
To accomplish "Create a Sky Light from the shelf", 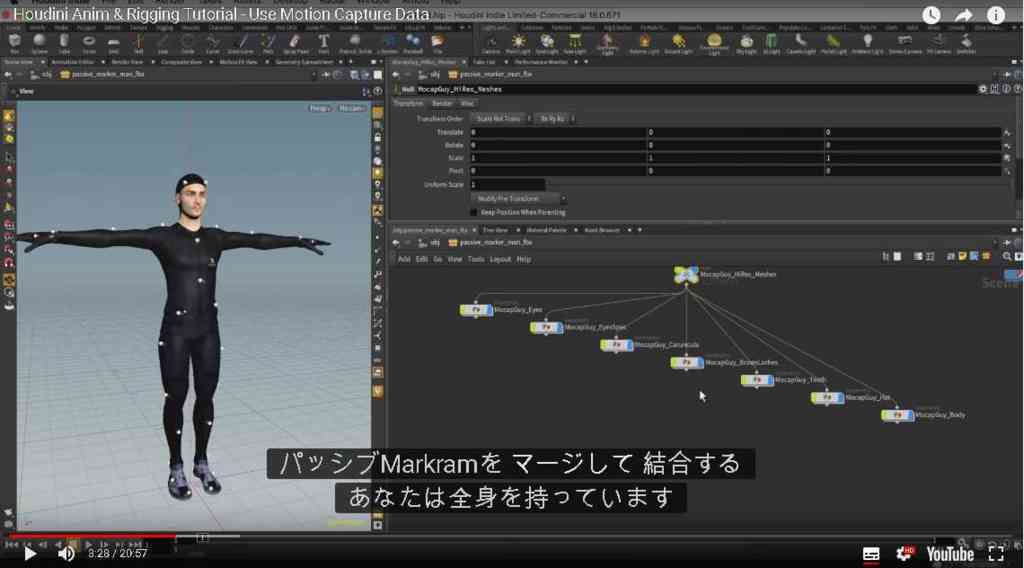I will pyautogui.click(x=746, y=44).
